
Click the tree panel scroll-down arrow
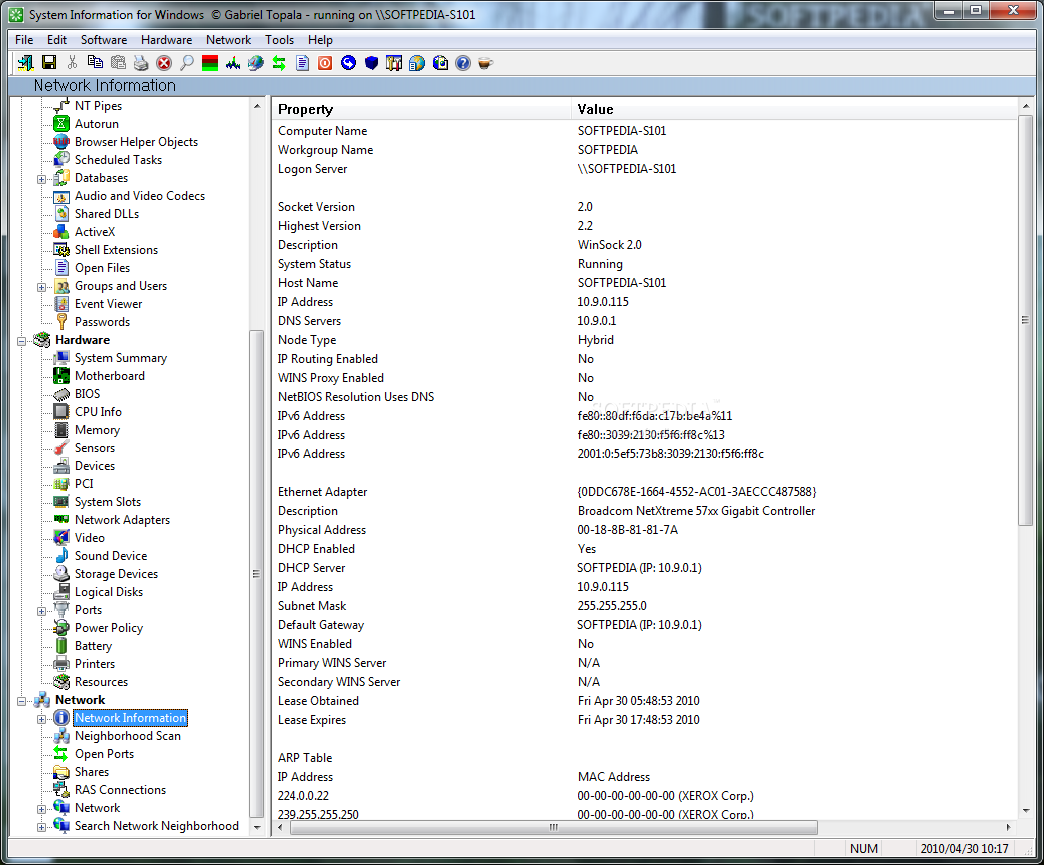tap(257, 828)
